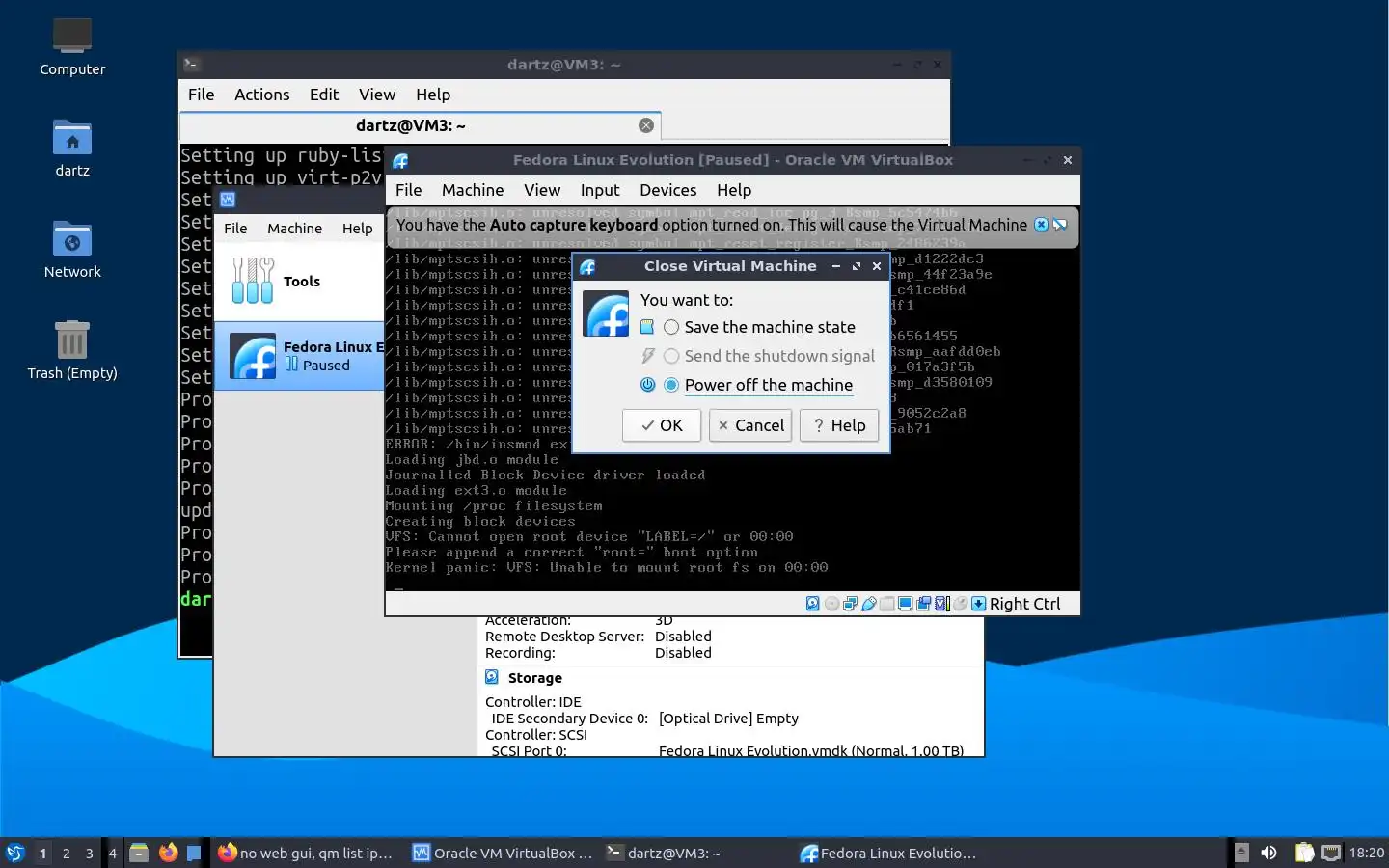Screen dimensions: 1389x868
Task: Click the Right Ctrl host key label
Action: tap(1024, 604)
